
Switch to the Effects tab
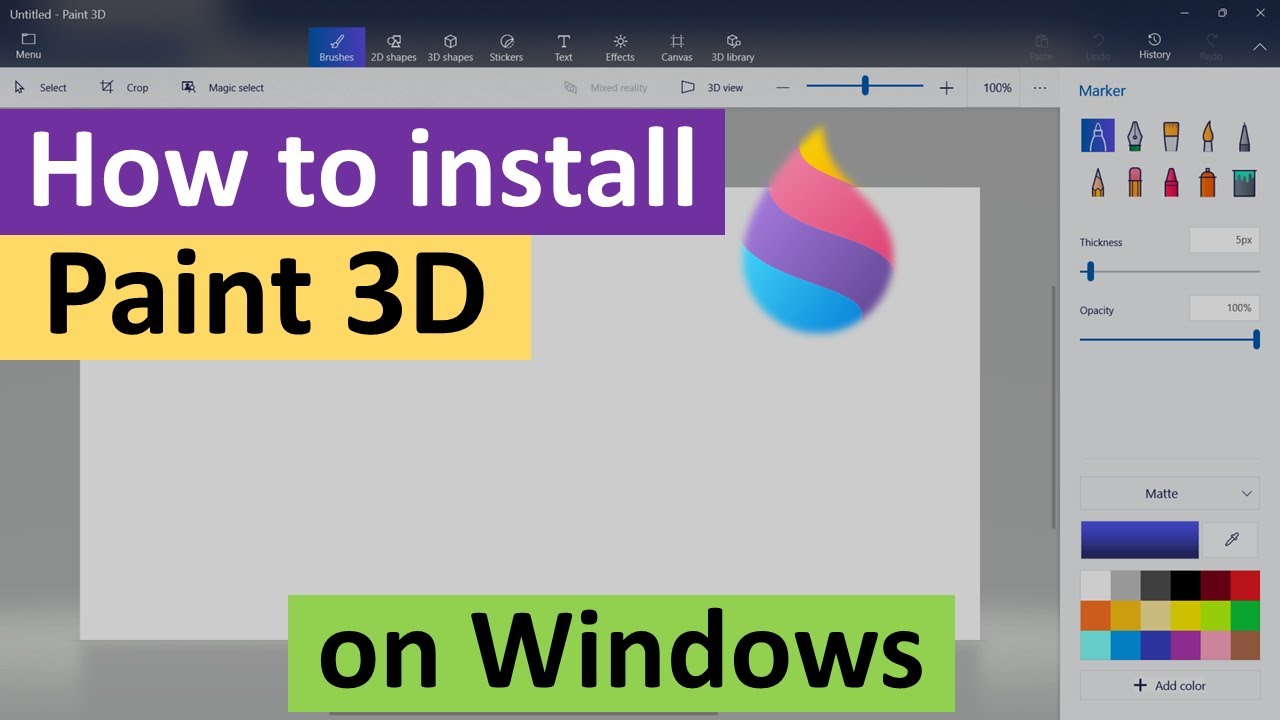point(620,47)
